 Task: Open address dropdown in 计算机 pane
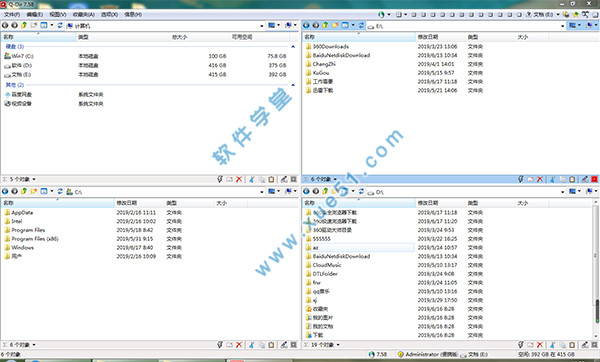pos(262,26)
